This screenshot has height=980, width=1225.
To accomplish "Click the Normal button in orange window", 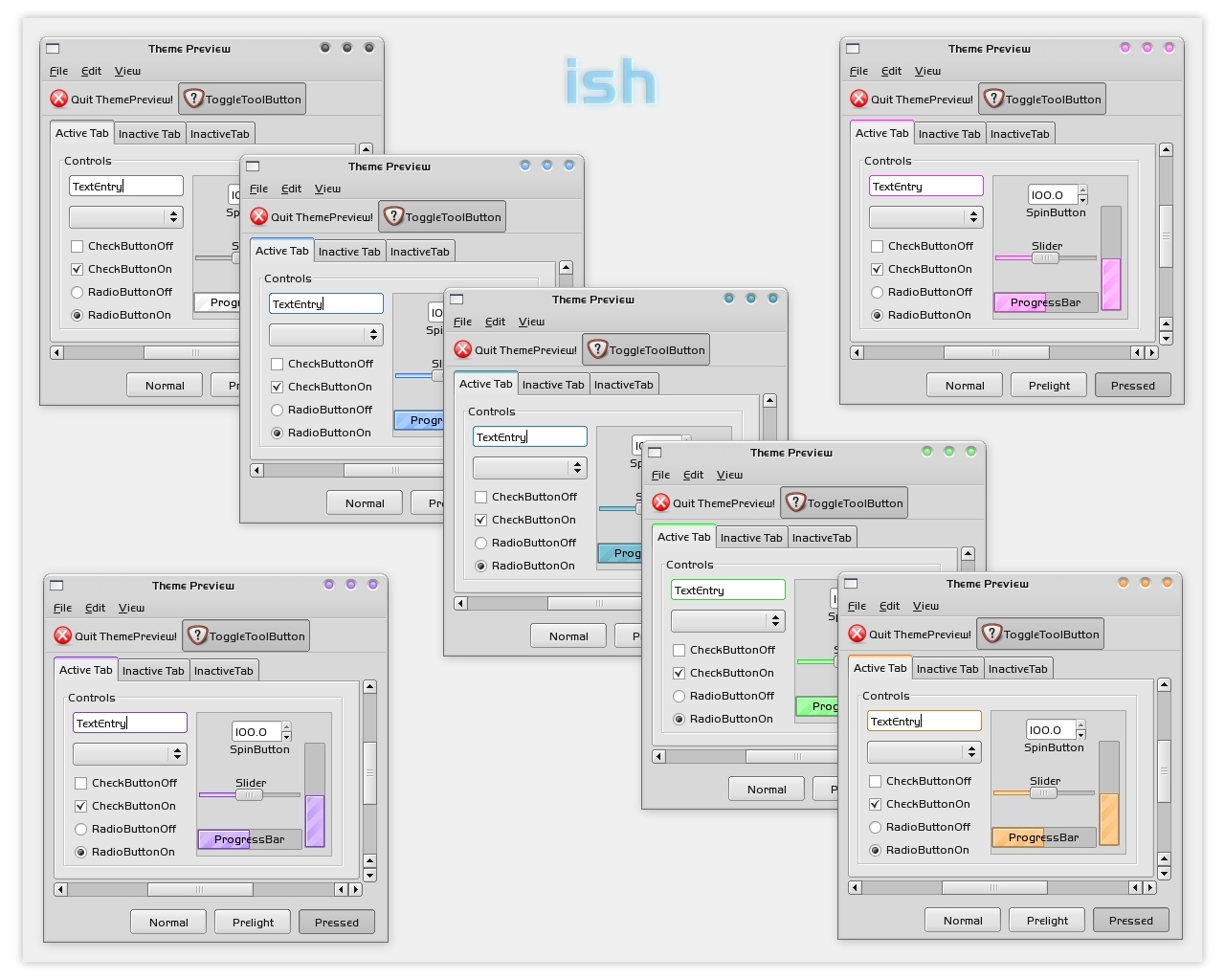I will point(963,921).
